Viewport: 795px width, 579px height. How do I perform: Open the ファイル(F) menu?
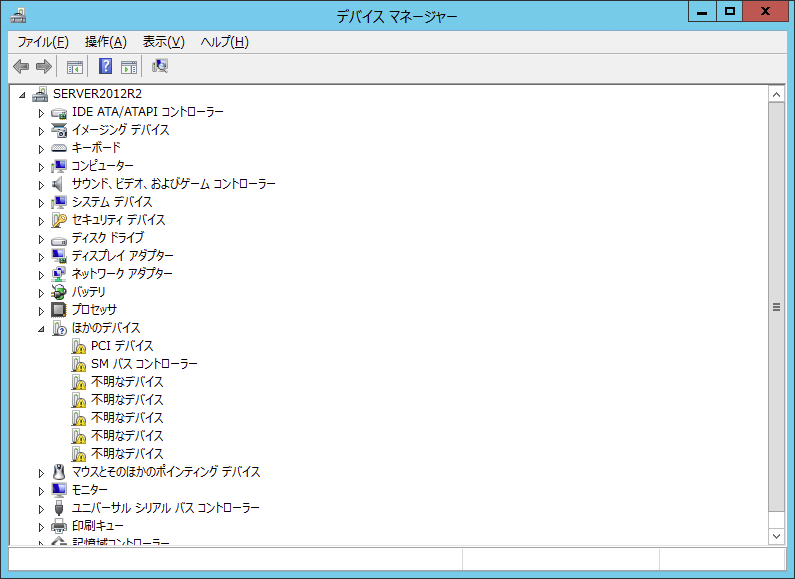tap(43, 42)
